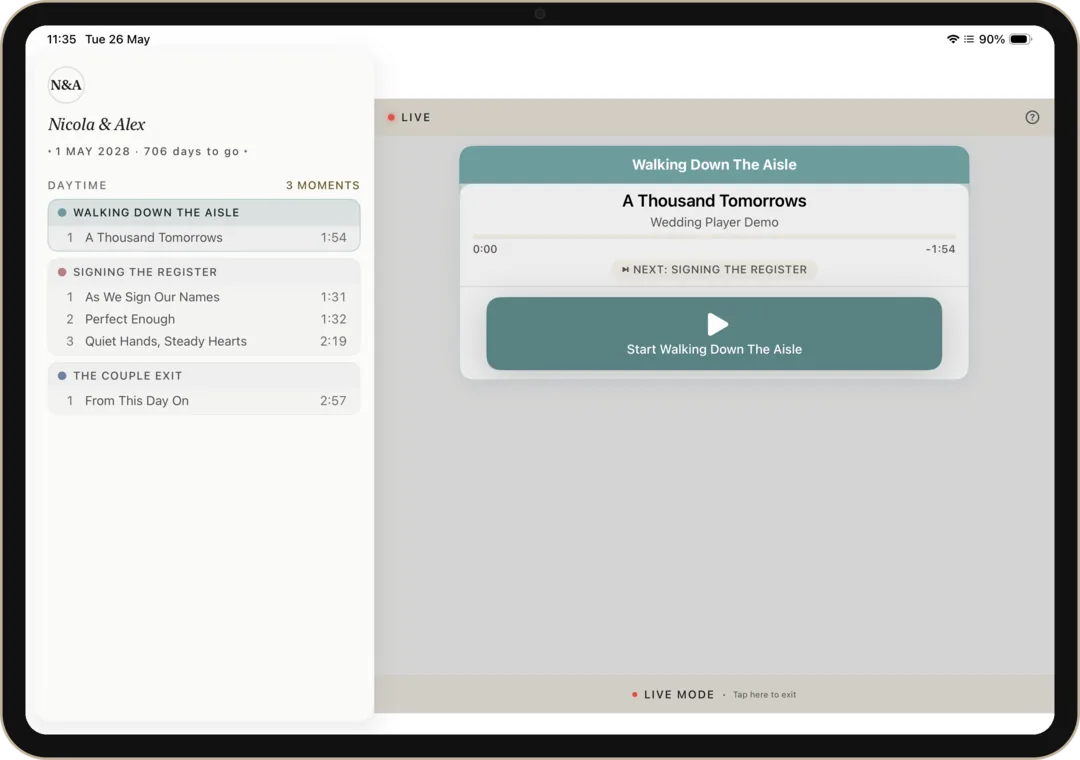Click the white play triangle icon
The width and height of the screenshot is (1080, 760).
[x=717, y=324]
